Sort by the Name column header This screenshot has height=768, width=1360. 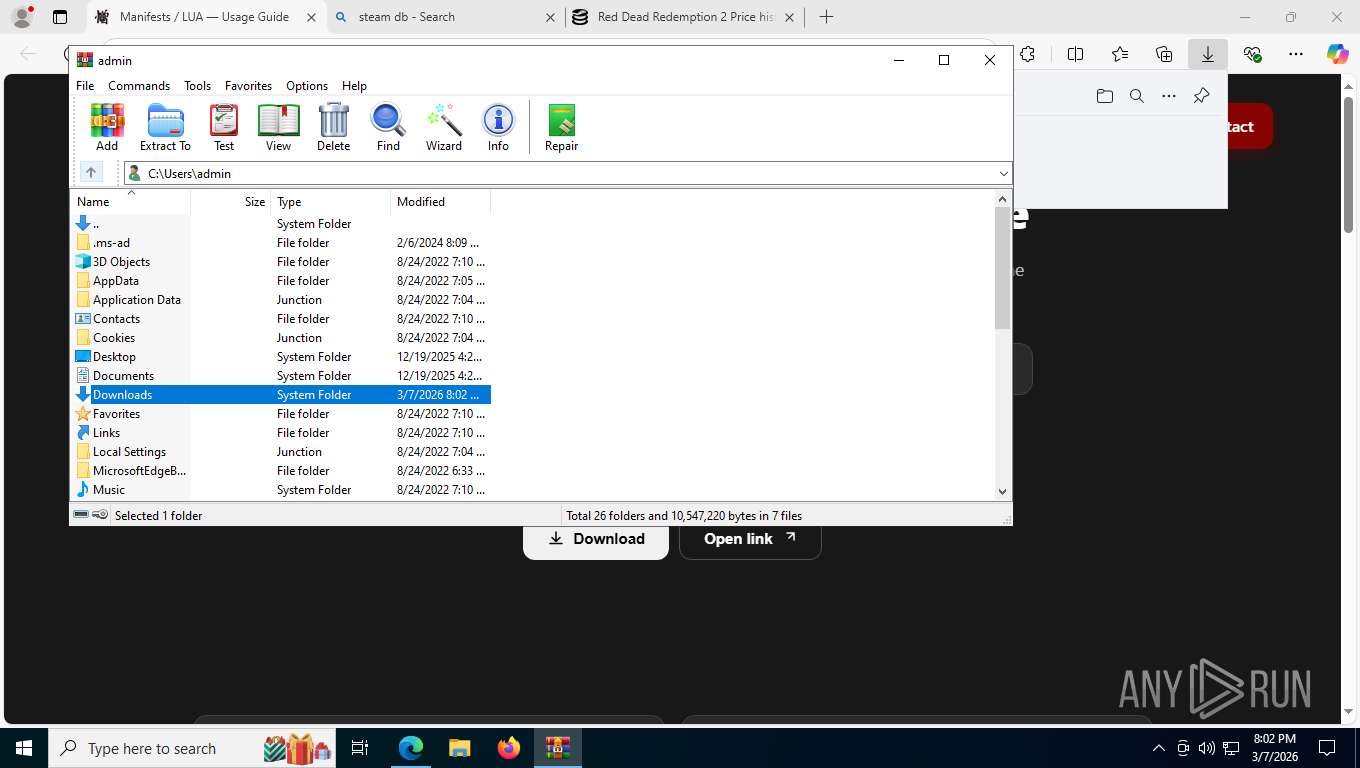tap(130, 202)
